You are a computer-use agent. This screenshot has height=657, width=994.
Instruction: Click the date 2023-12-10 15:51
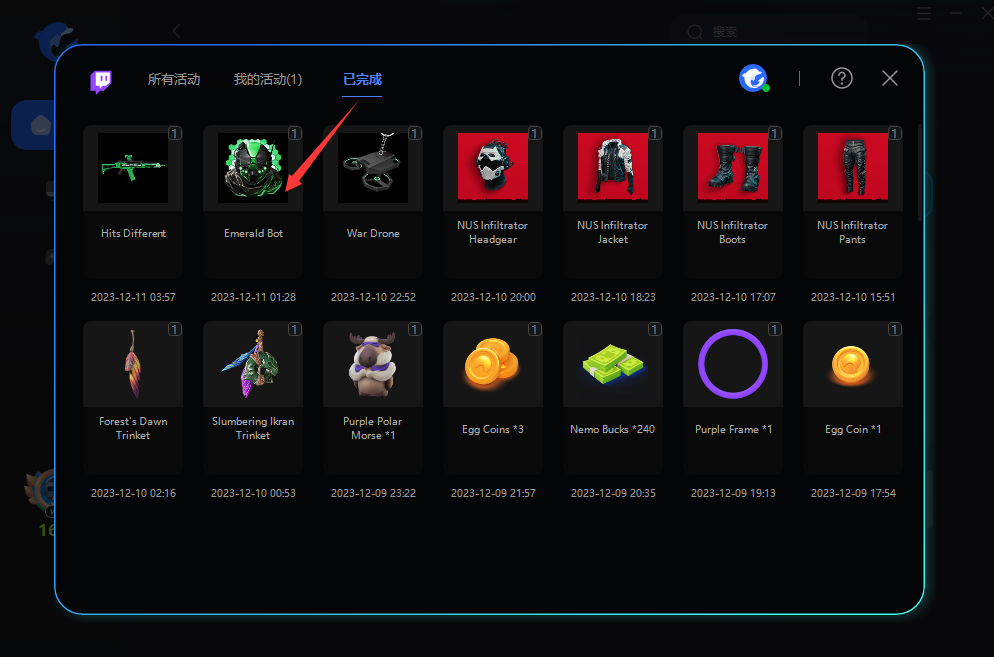pyautogui.click(x=853, y=297)
